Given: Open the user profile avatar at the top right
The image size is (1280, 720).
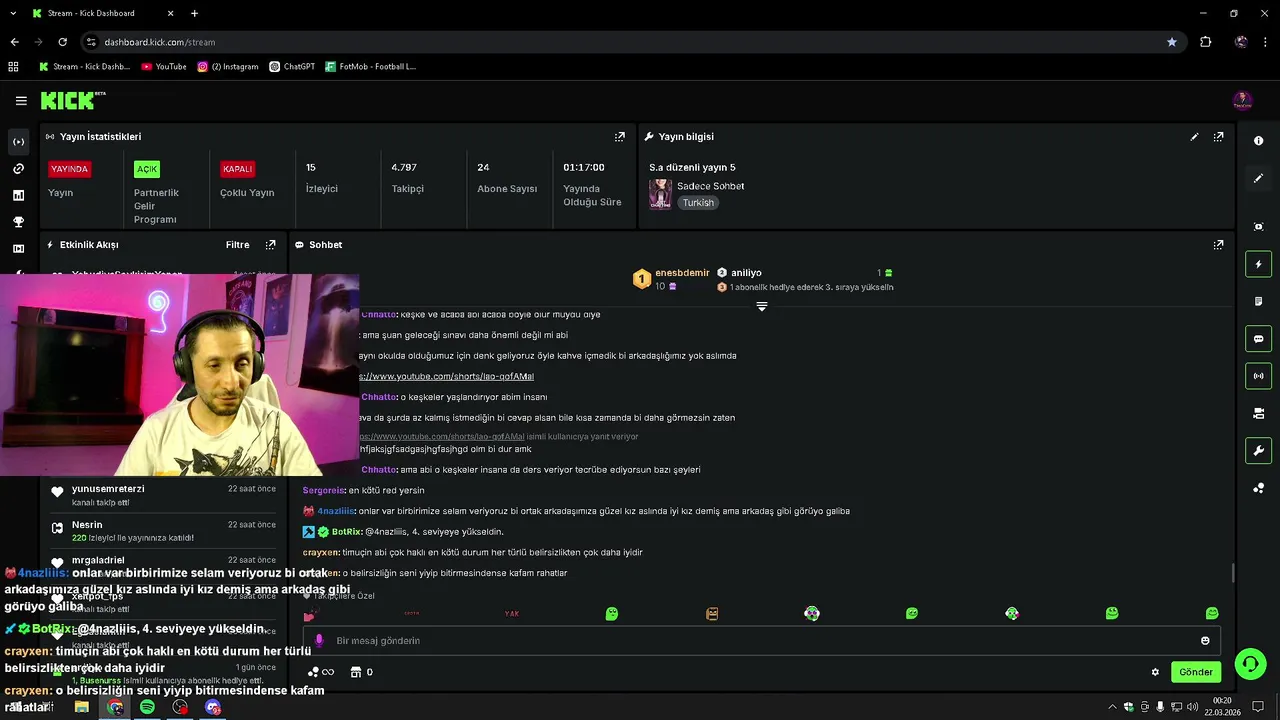Looking at the screenshot, I should (x=1242, y=100).
